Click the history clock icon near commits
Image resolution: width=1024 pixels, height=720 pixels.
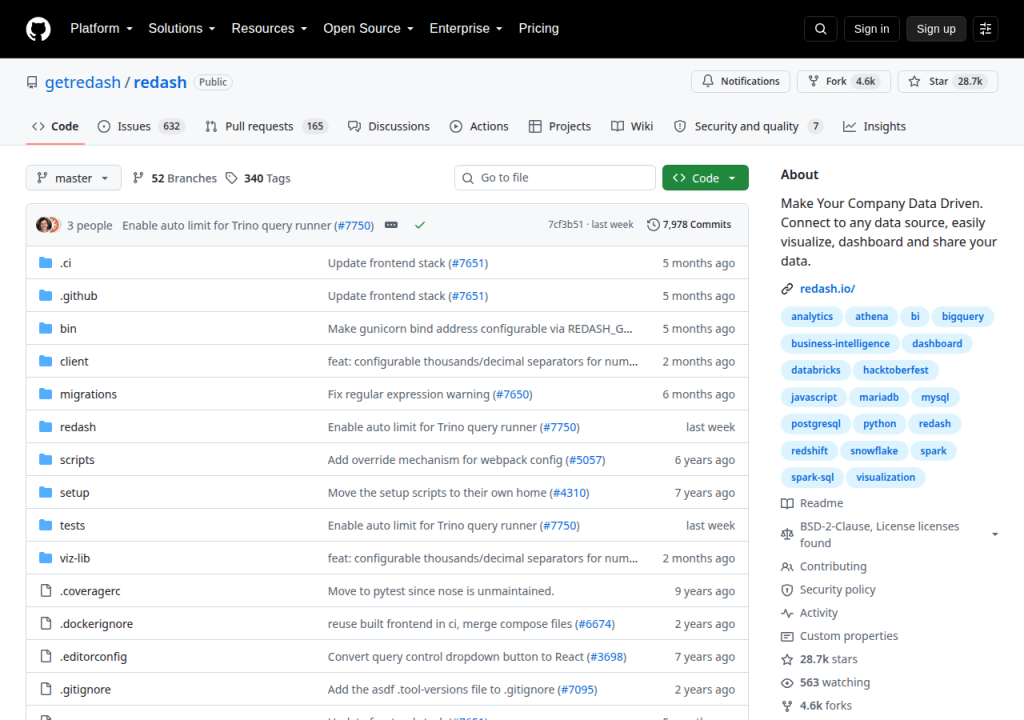tap(653, 225)
